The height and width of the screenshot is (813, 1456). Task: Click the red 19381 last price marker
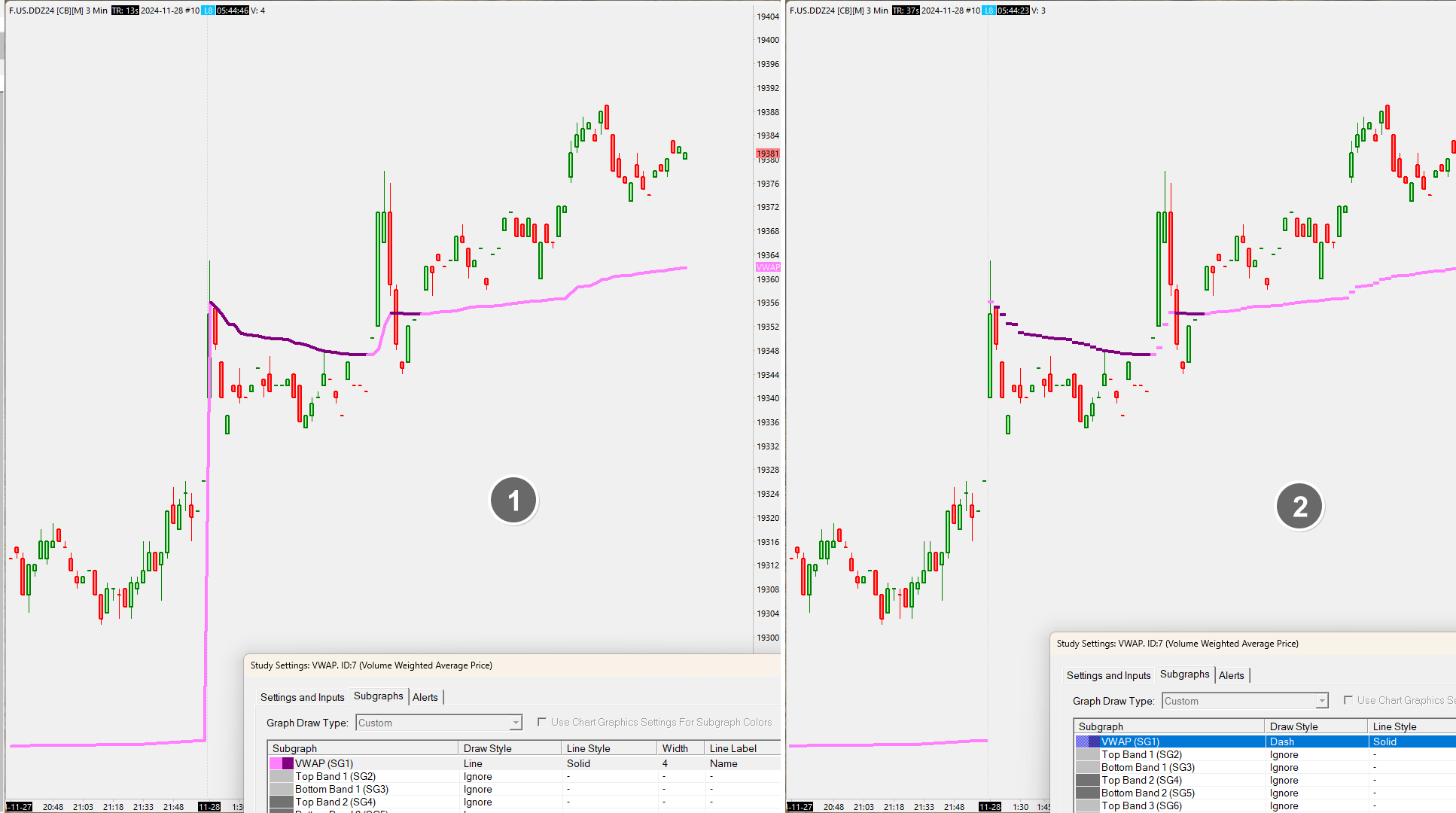point(768,154)
